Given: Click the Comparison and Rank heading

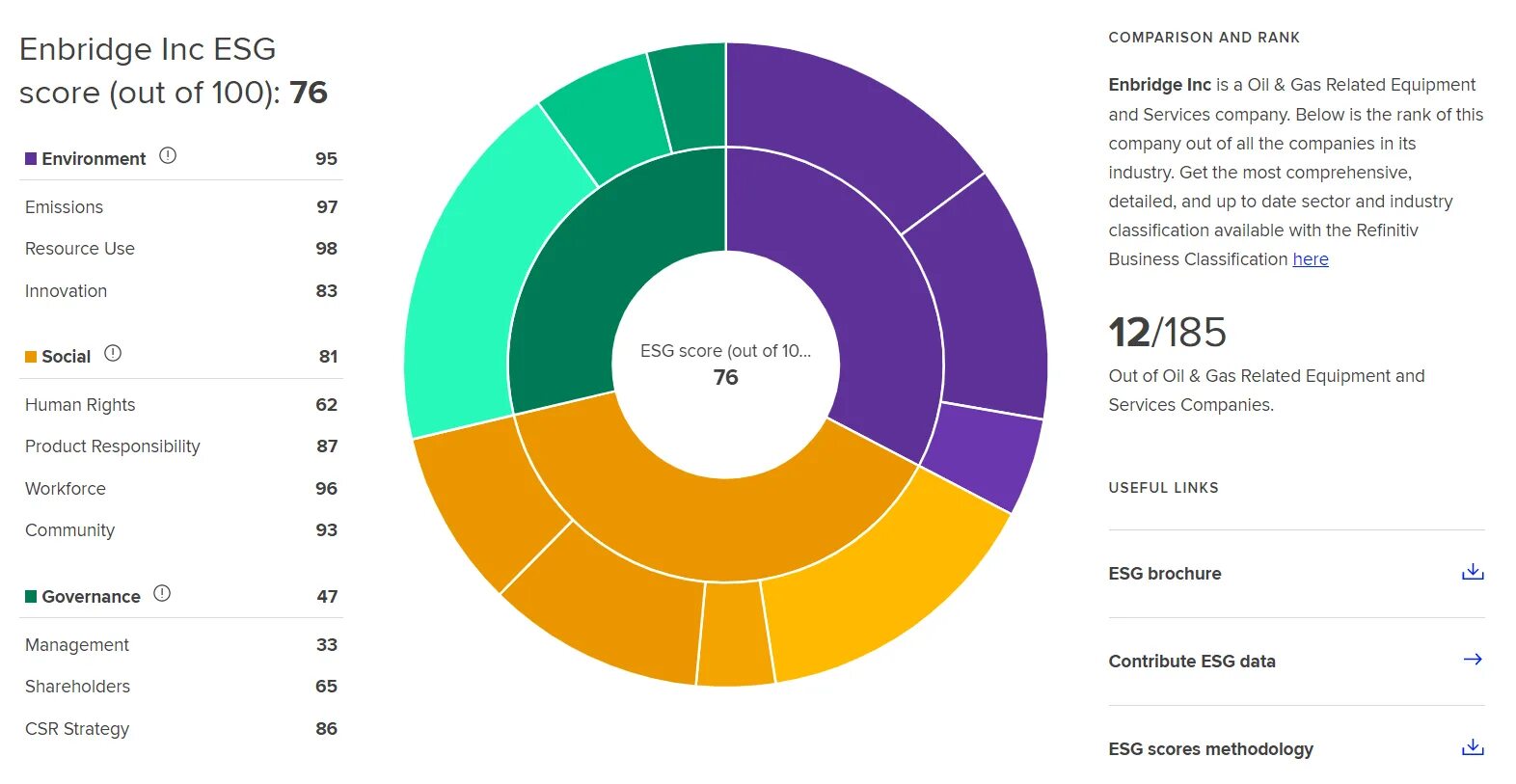Looking at the screenshot, I should 1204,38.
